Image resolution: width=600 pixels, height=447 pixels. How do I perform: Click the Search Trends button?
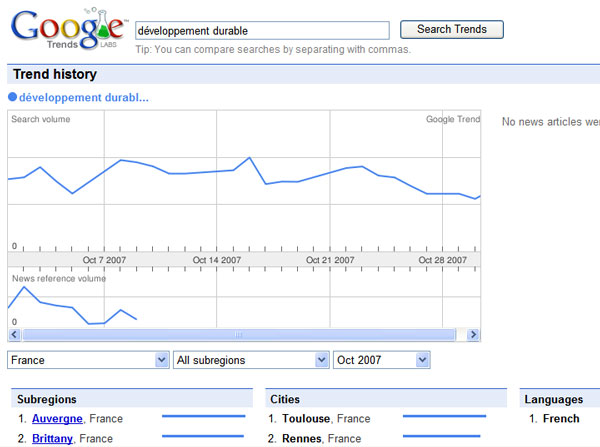pyautogui.click(x=452, y=29)
